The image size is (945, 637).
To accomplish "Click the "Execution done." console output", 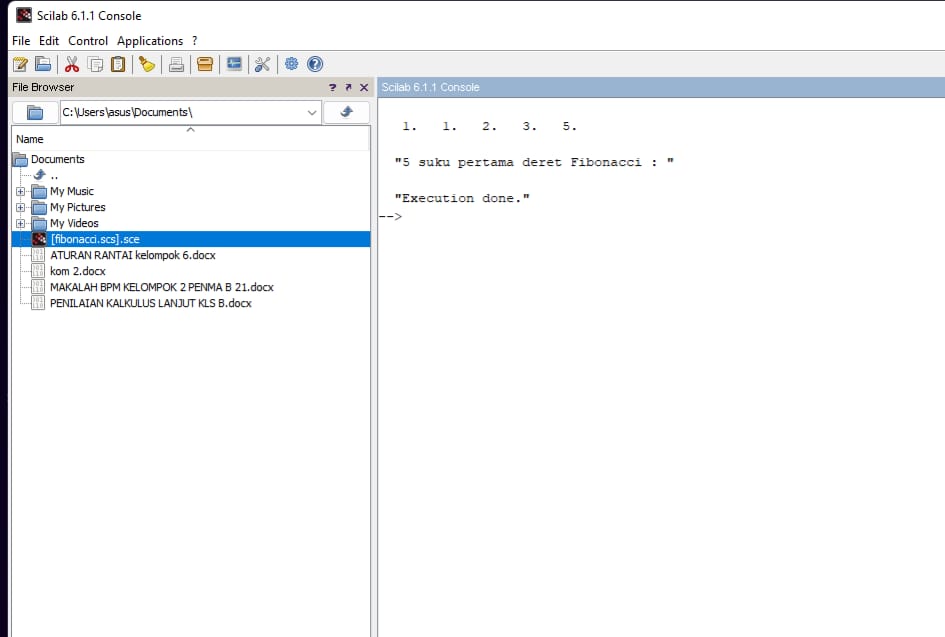I will click(462, 198).
